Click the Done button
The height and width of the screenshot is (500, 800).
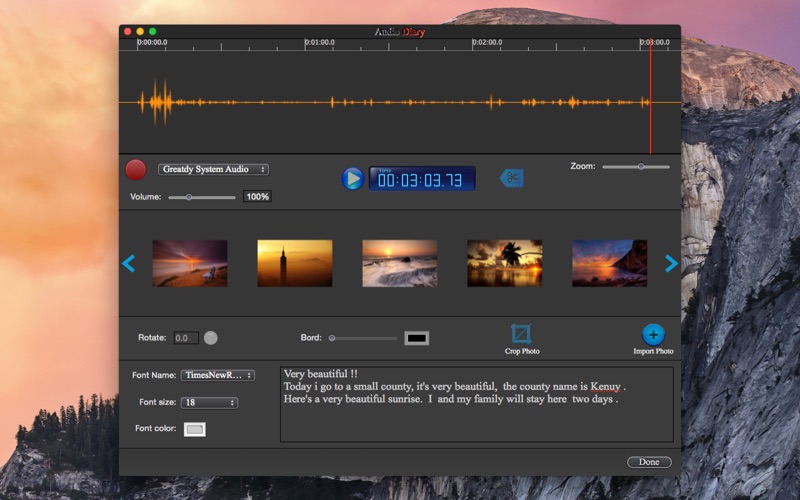649,462
